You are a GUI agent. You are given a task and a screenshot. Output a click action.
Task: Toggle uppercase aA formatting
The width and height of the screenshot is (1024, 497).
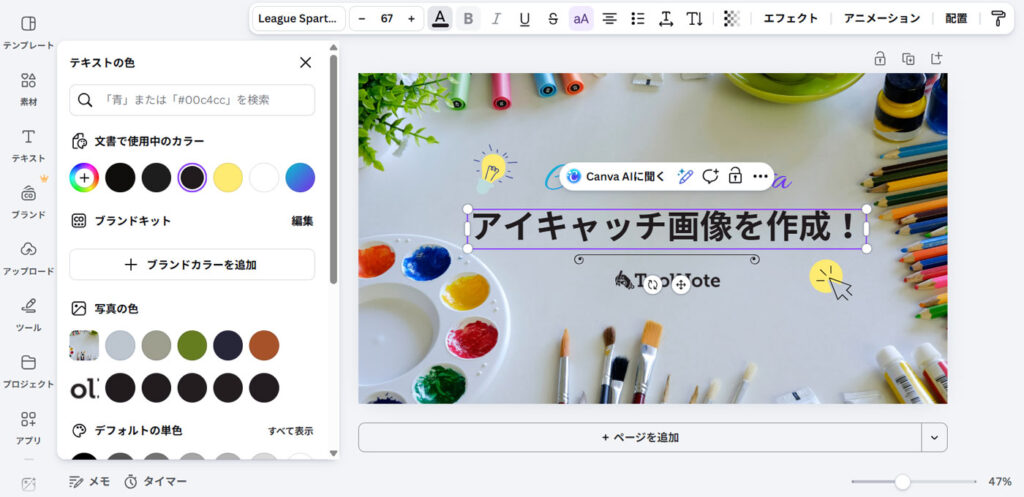point(581,18)
